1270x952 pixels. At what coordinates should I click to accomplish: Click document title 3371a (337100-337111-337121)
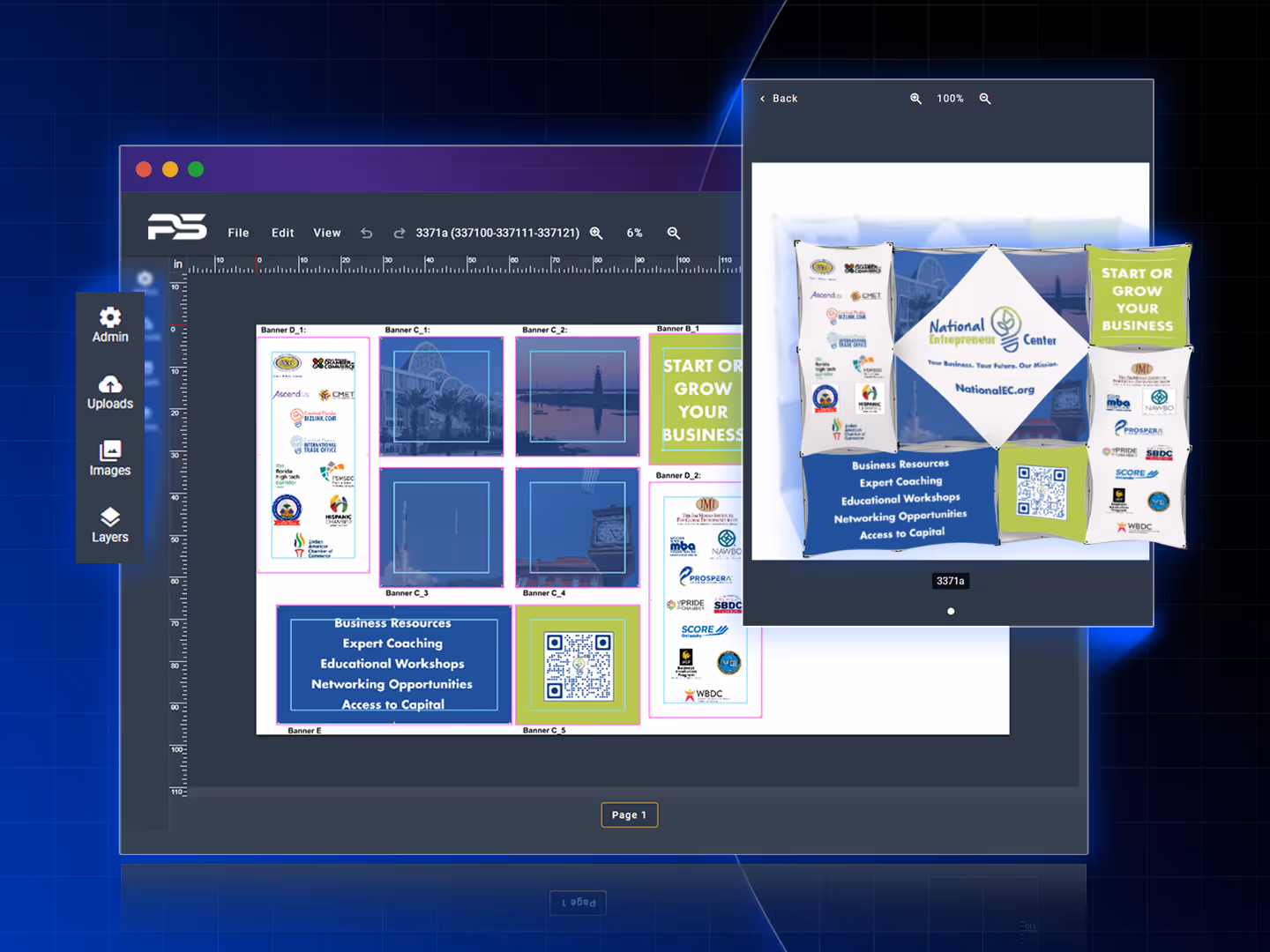coord(497,233)
